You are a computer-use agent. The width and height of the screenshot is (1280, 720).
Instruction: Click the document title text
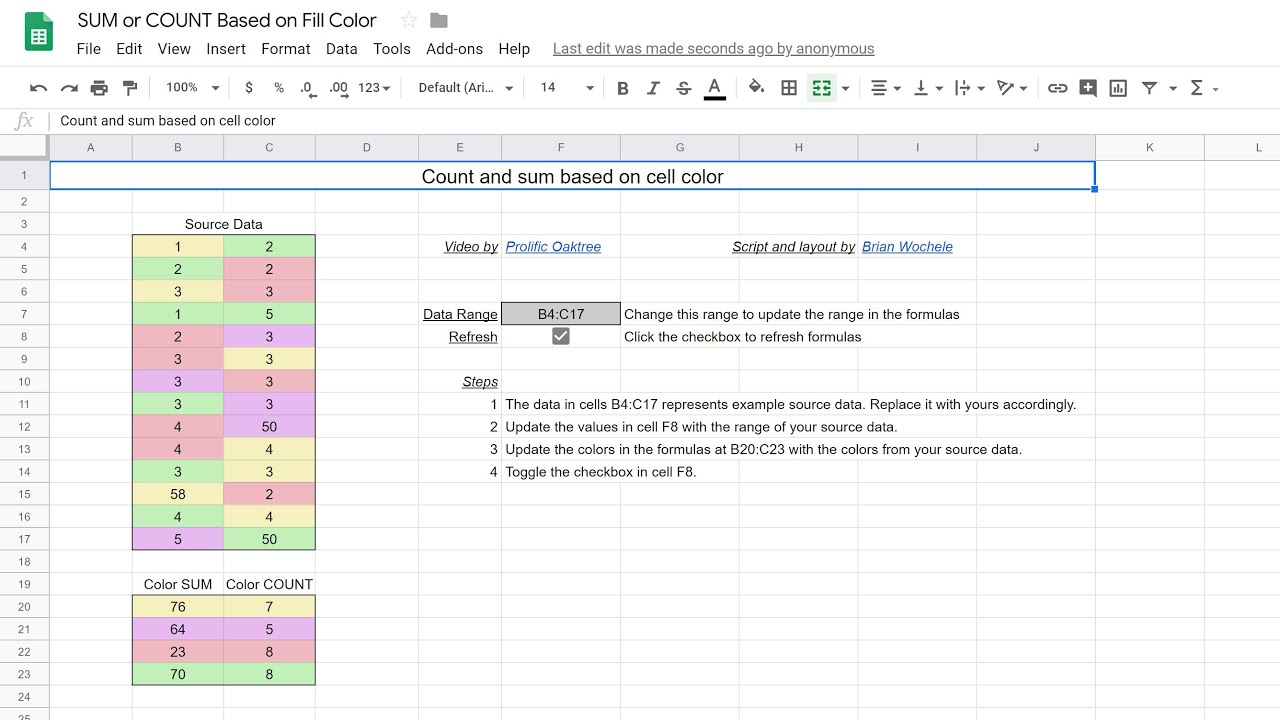pyautogui.click(x=227, y=20)
